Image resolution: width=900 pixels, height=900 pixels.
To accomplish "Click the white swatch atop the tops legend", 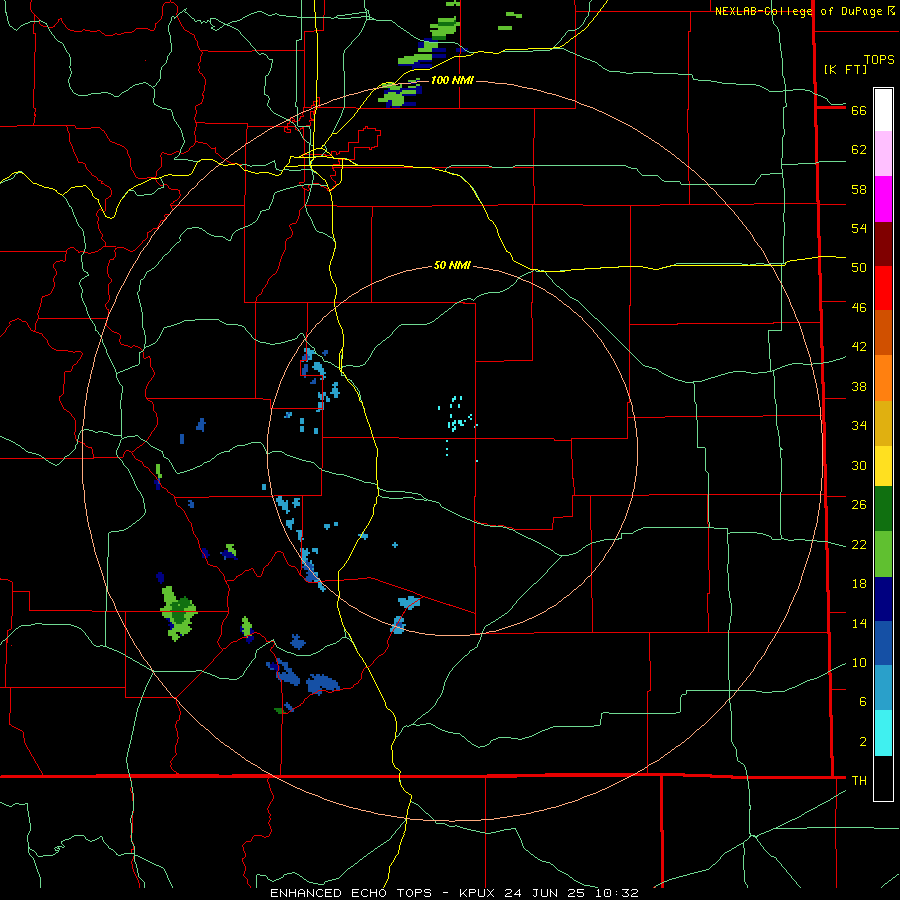I will pyautogui.click(x=883, y=110).
